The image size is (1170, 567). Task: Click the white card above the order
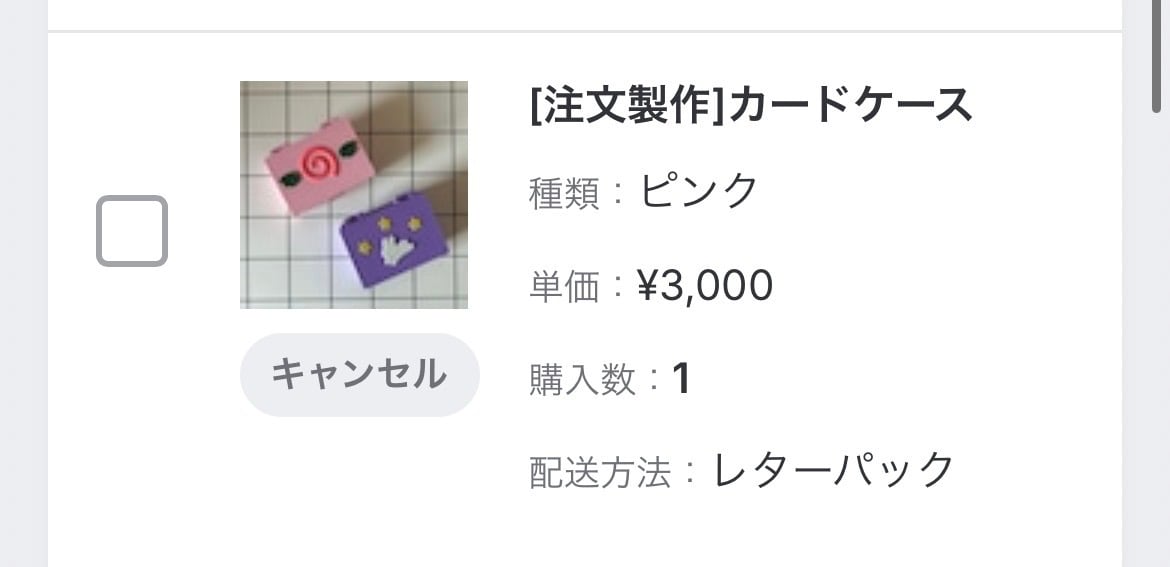tap(584, 13)
